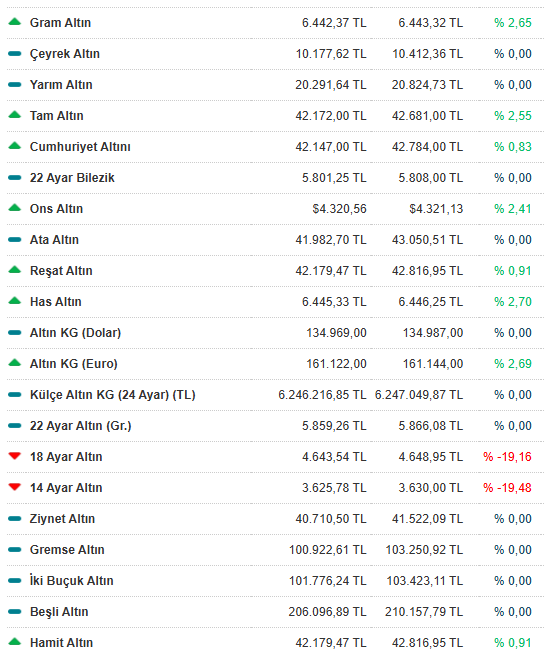Select Yarım Altın sell price 20.824,73 TL
Image resolution: width=545 pixels, height=657 pixels.
pos(427,85)
